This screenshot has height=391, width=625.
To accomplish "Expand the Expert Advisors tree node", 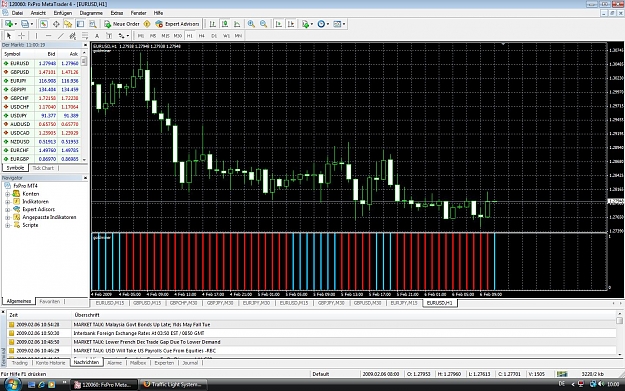I will [8, 210].
